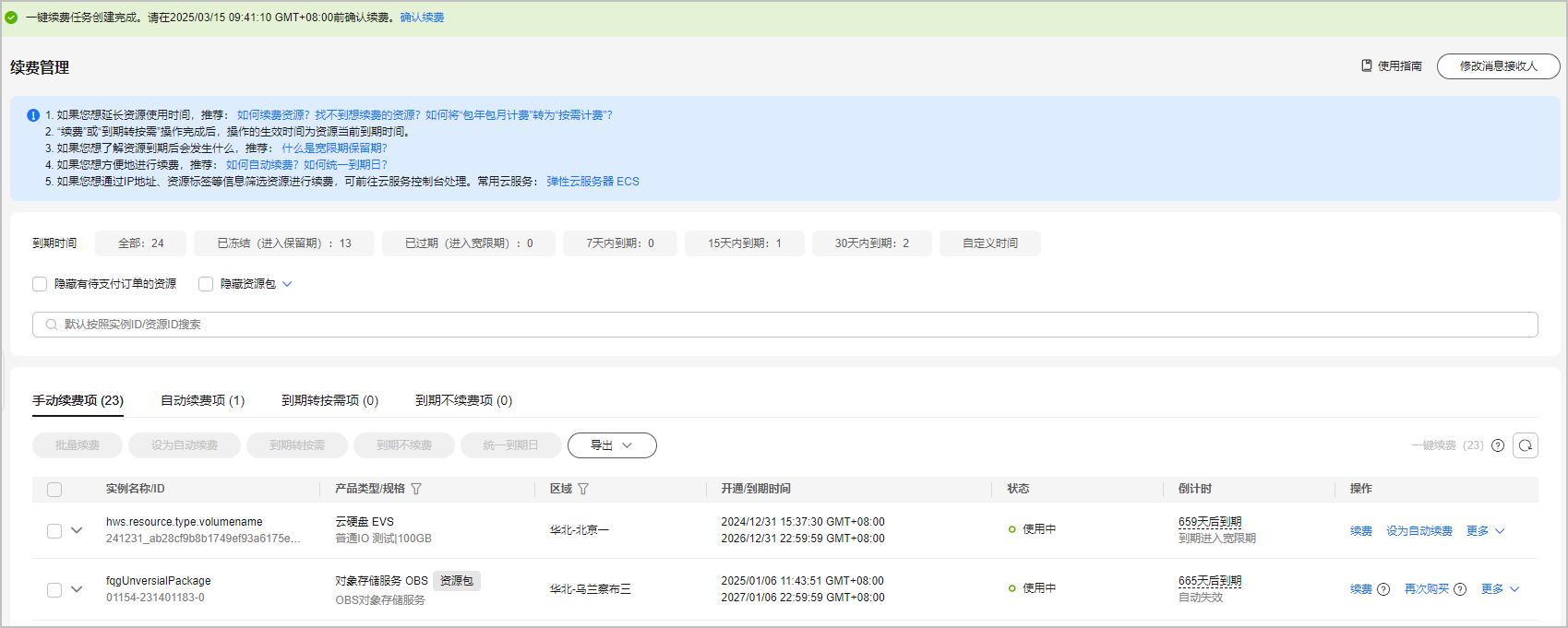The height and width of the screenshot is (628, 1568).
Task: Enable 隐藏有待支付订单的资源 checkbox
Action: [x=40, y=284]
